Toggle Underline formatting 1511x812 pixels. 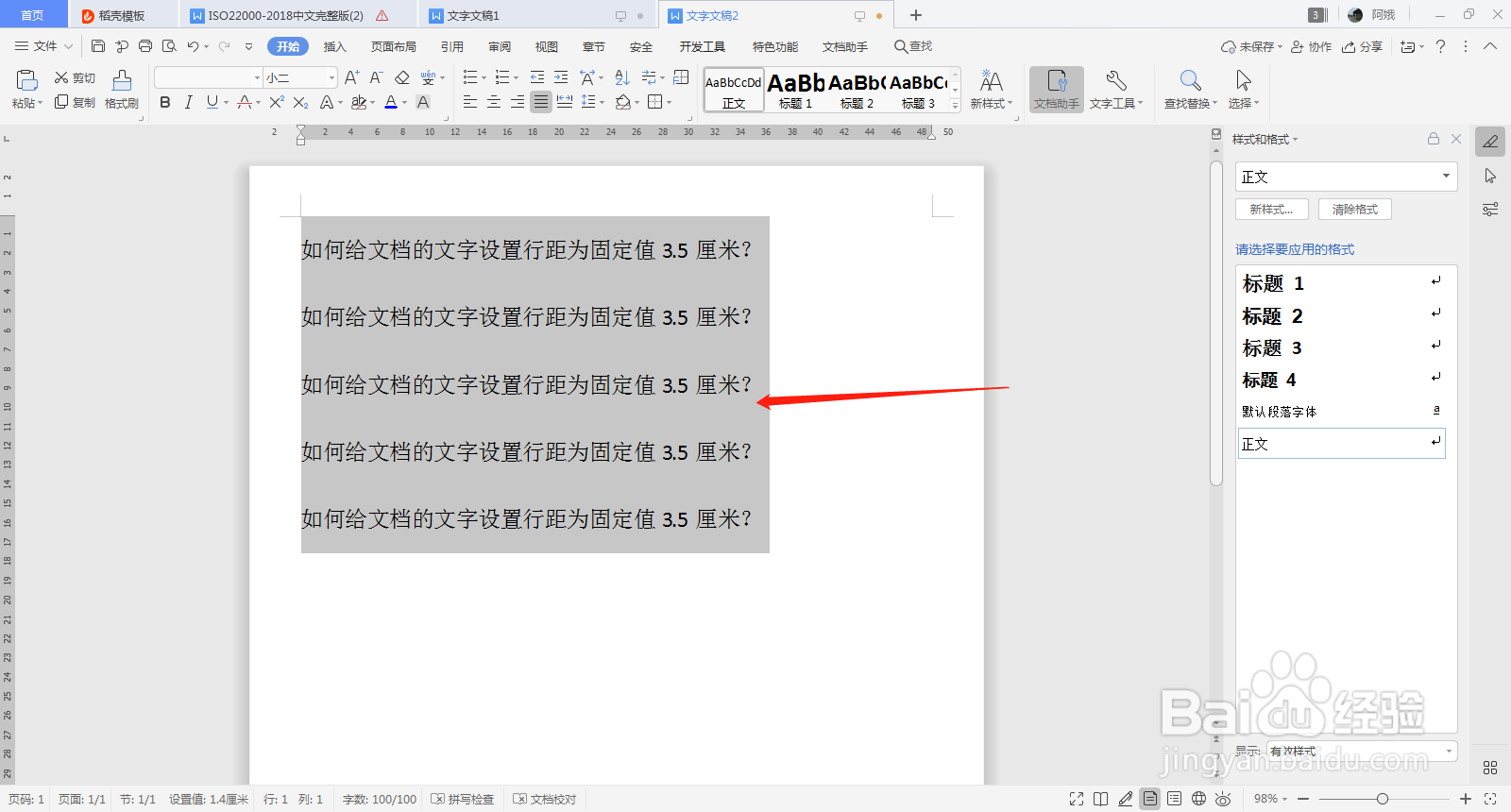212,102
